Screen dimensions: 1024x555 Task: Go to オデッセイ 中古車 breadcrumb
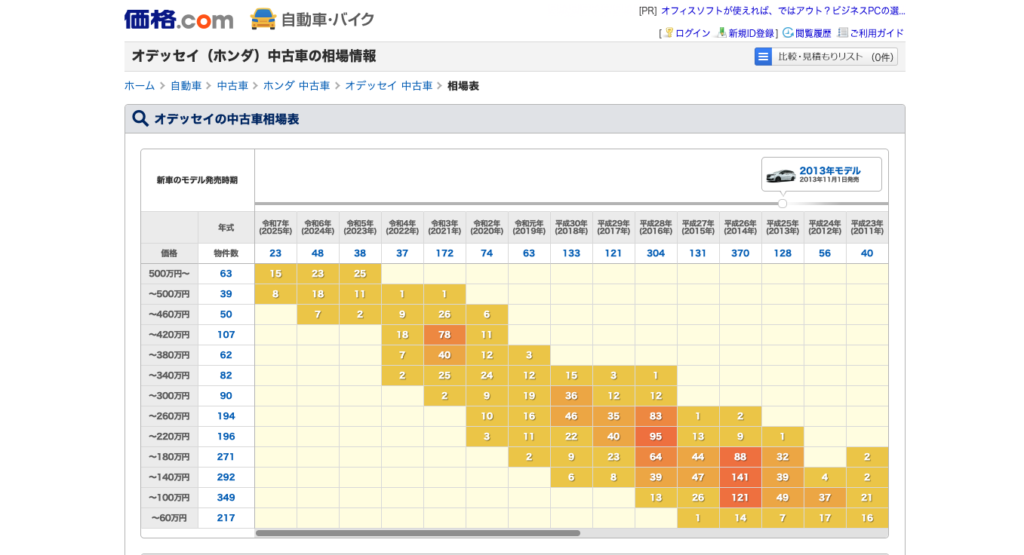pos(389,86)
